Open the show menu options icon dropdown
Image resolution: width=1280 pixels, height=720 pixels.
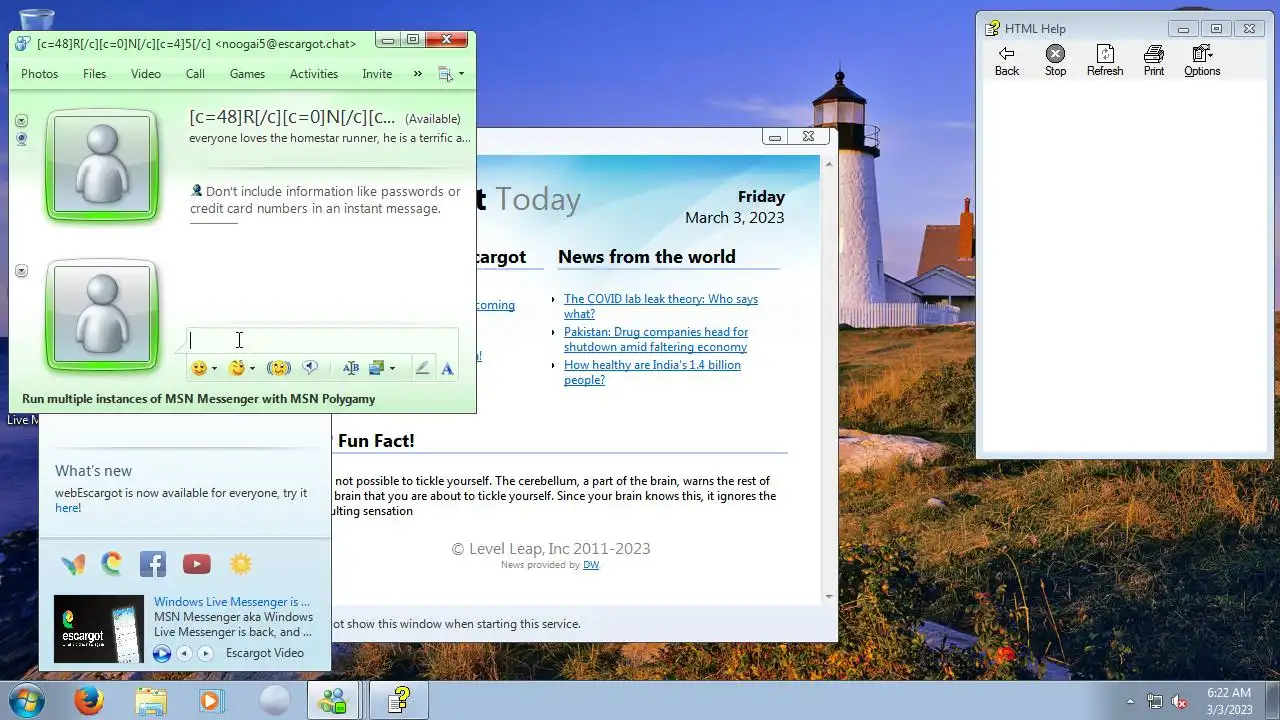[451, 74]
